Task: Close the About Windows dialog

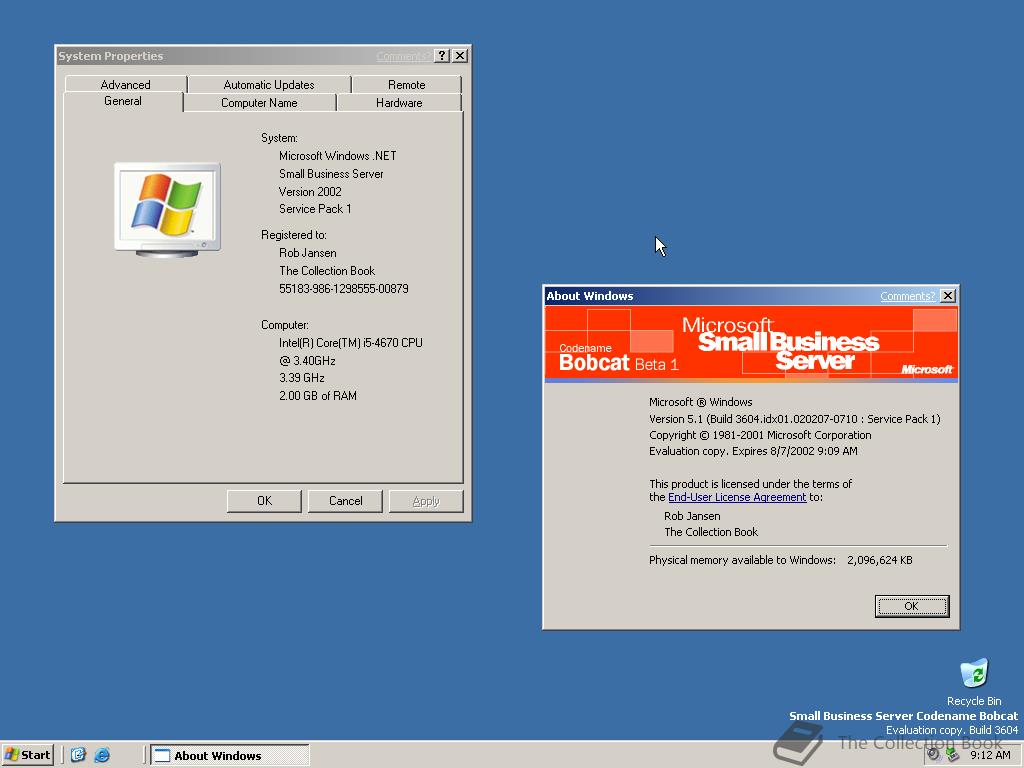Action: pos(948,296)
